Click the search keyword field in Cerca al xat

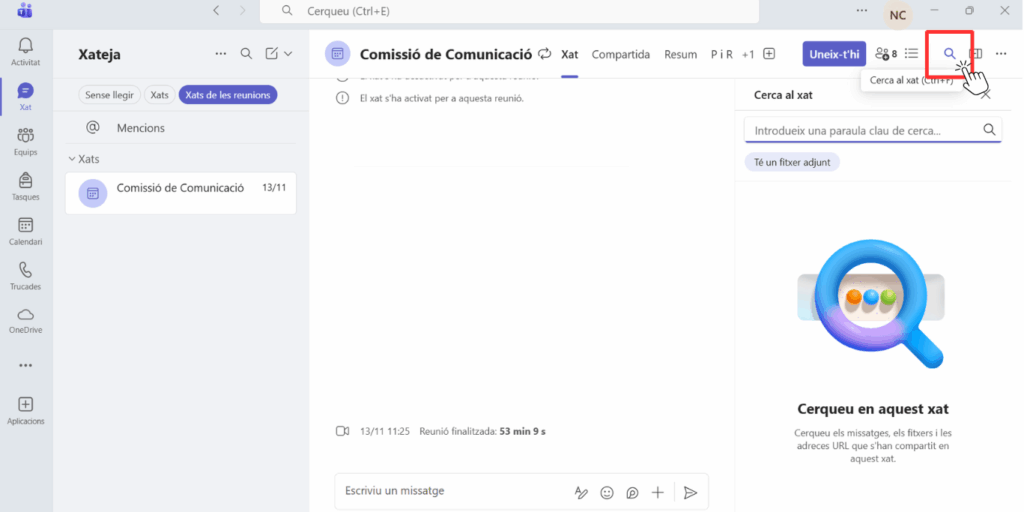861,130
